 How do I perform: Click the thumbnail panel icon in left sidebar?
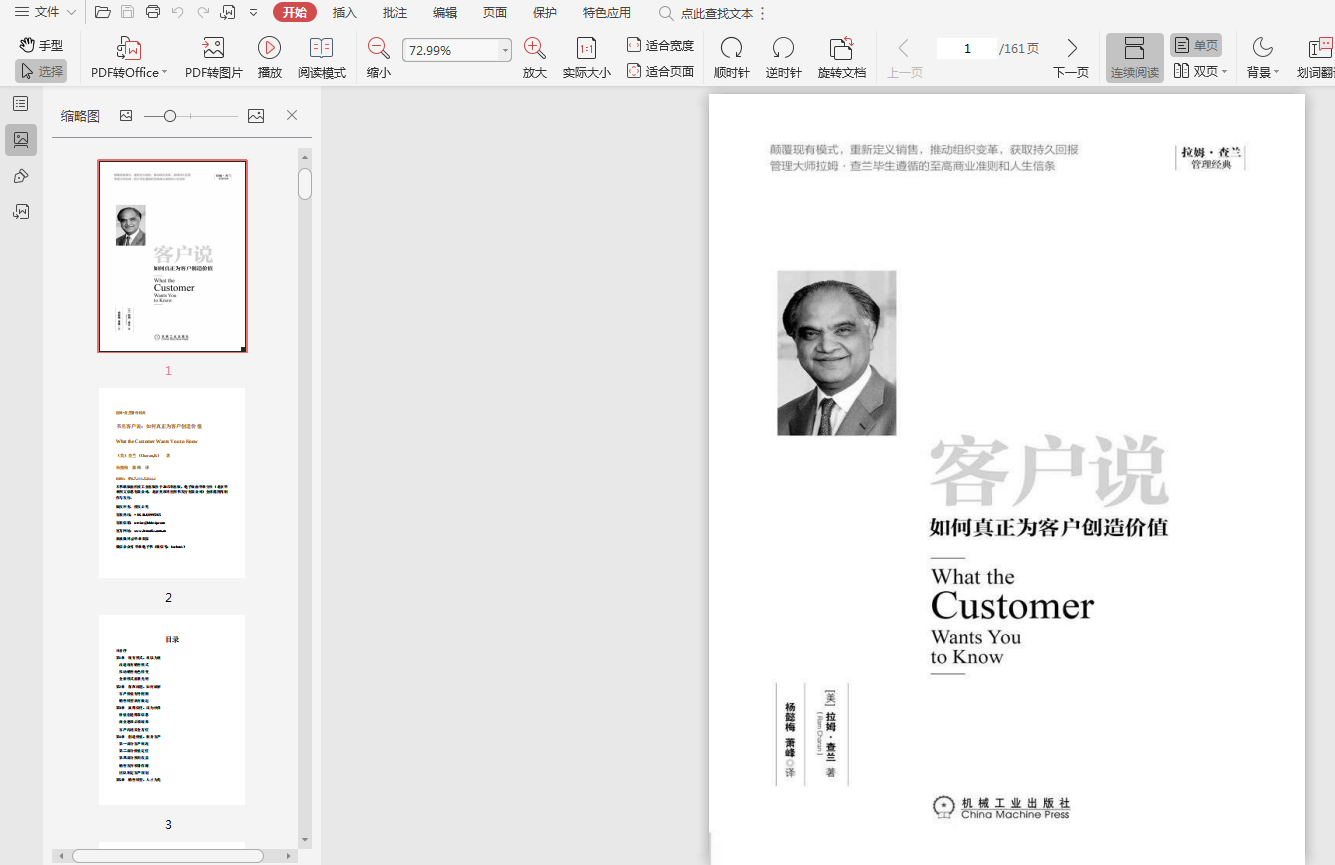(x=21, y=140)
